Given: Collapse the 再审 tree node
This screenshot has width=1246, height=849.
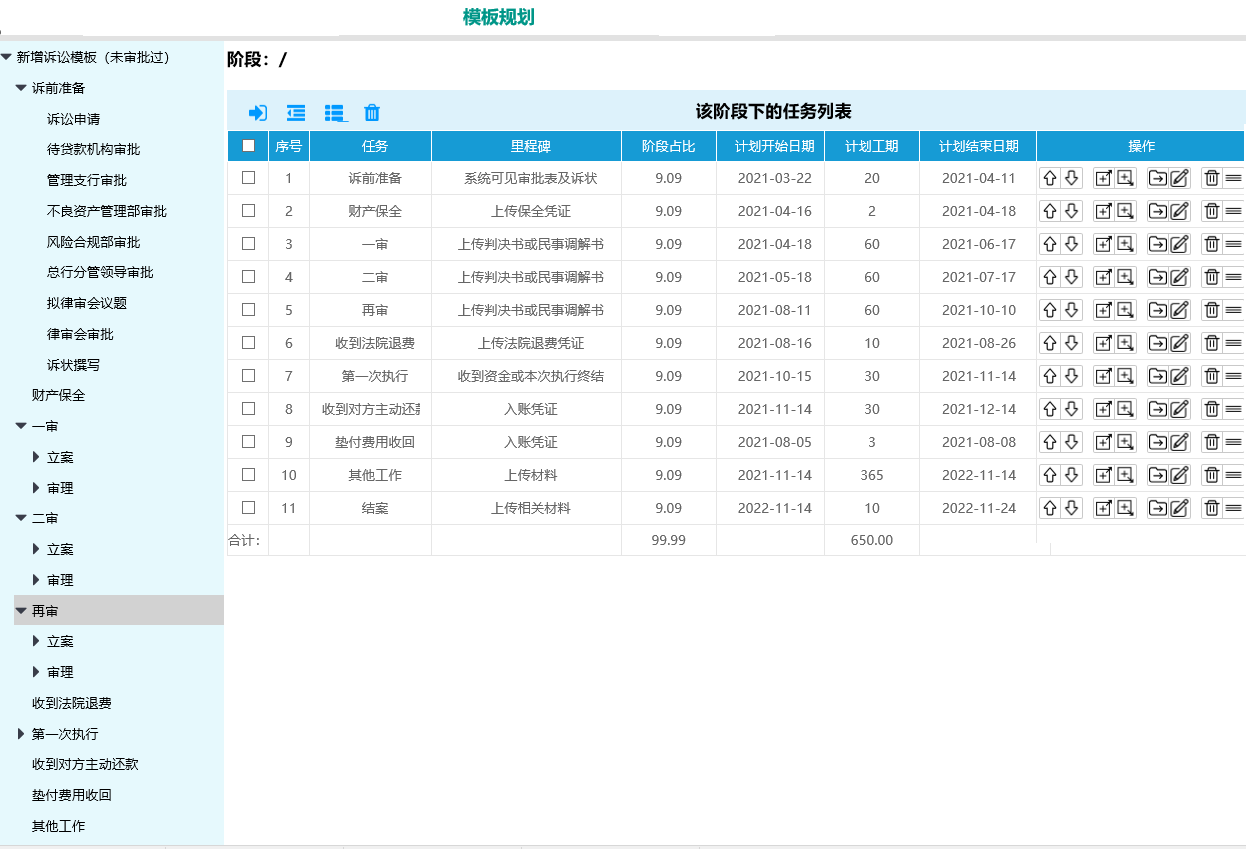Looking at the screenshot, I should coord(20,610).
